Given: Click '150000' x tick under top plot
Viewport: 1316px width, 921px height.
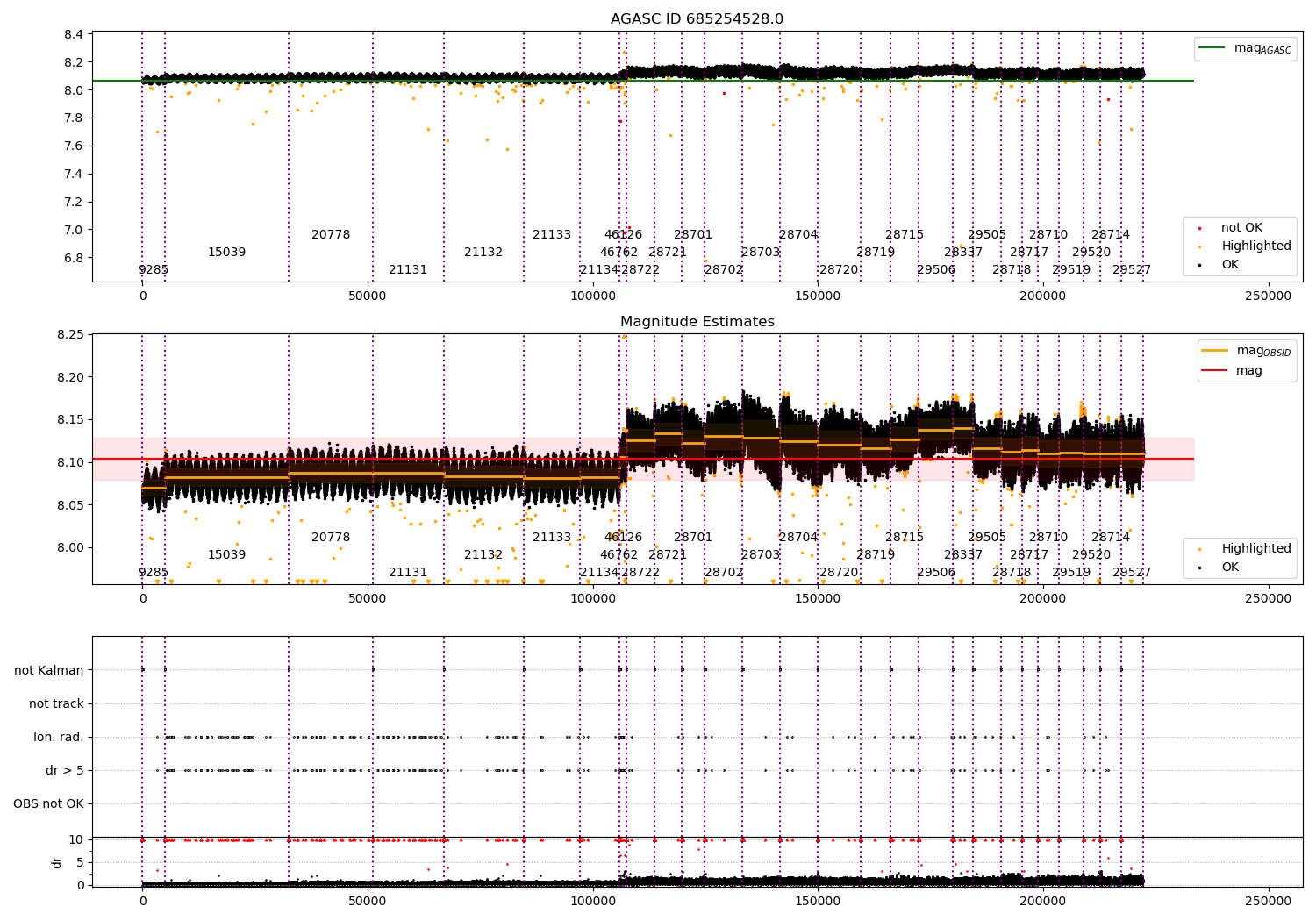Looking at the screenshot, I should click(x=818, y=296).
